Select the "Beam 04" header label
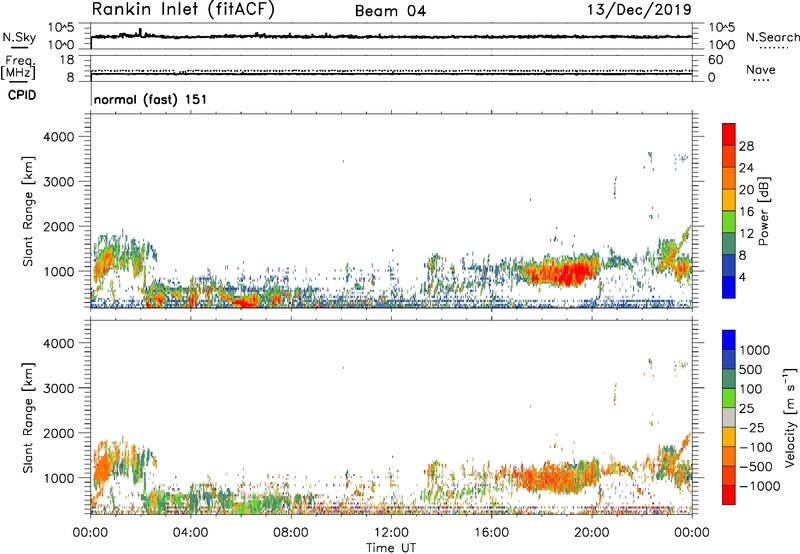Viewport: 800px width, 554px height. [x=390, y=11]
